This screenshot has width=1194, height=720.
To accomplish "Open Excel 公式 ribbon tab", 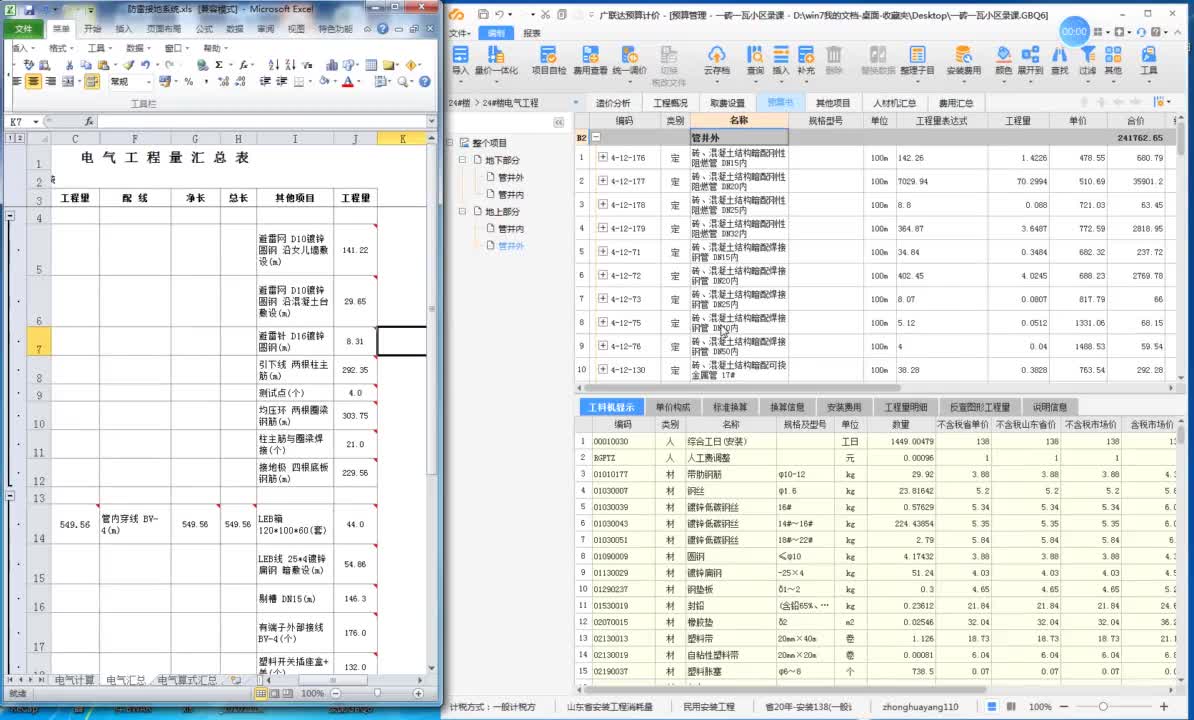I will coord(204,29).
